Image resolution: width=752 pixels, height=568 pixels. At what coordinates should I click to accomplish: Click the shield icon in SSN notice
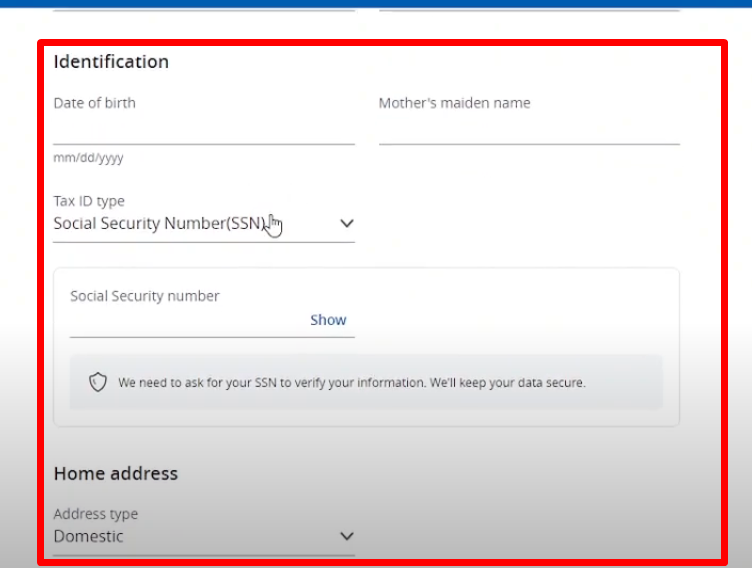(x=98, y=382)
